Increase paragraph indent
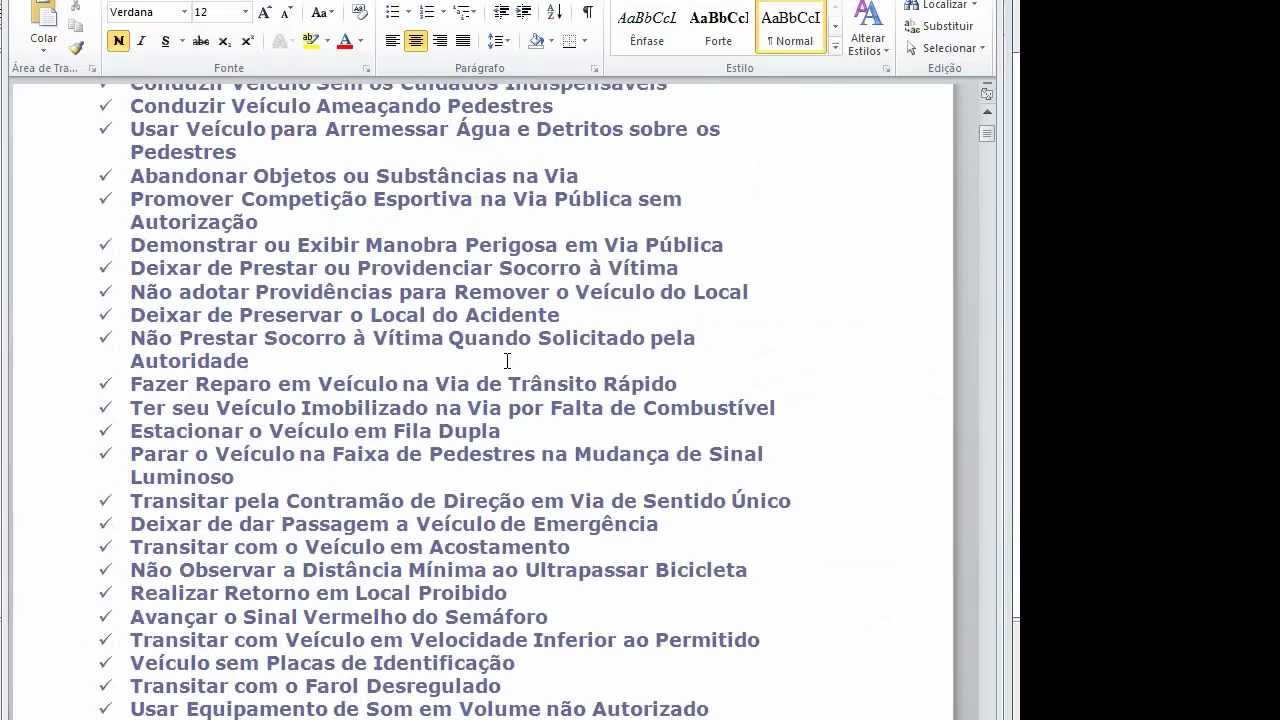Screen dimensions: 1280x720 pos(523,12)
